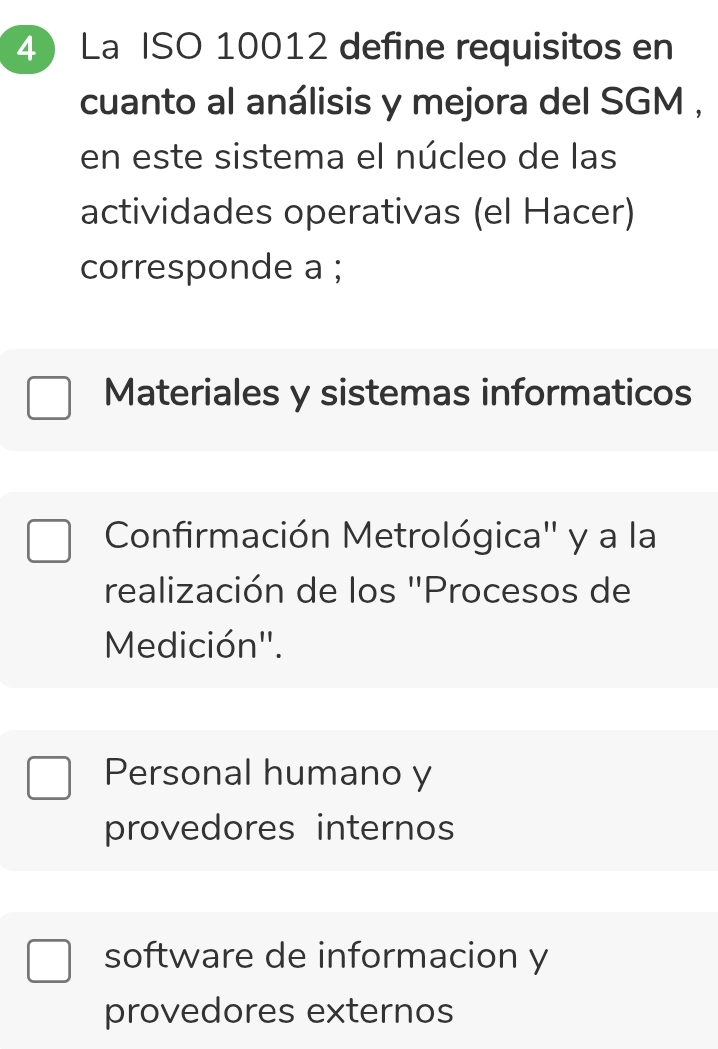The width and height of the screenshot is (718, 1049).
Task: Click the 'Personal humano y' answer text
Action: [268, 773]
